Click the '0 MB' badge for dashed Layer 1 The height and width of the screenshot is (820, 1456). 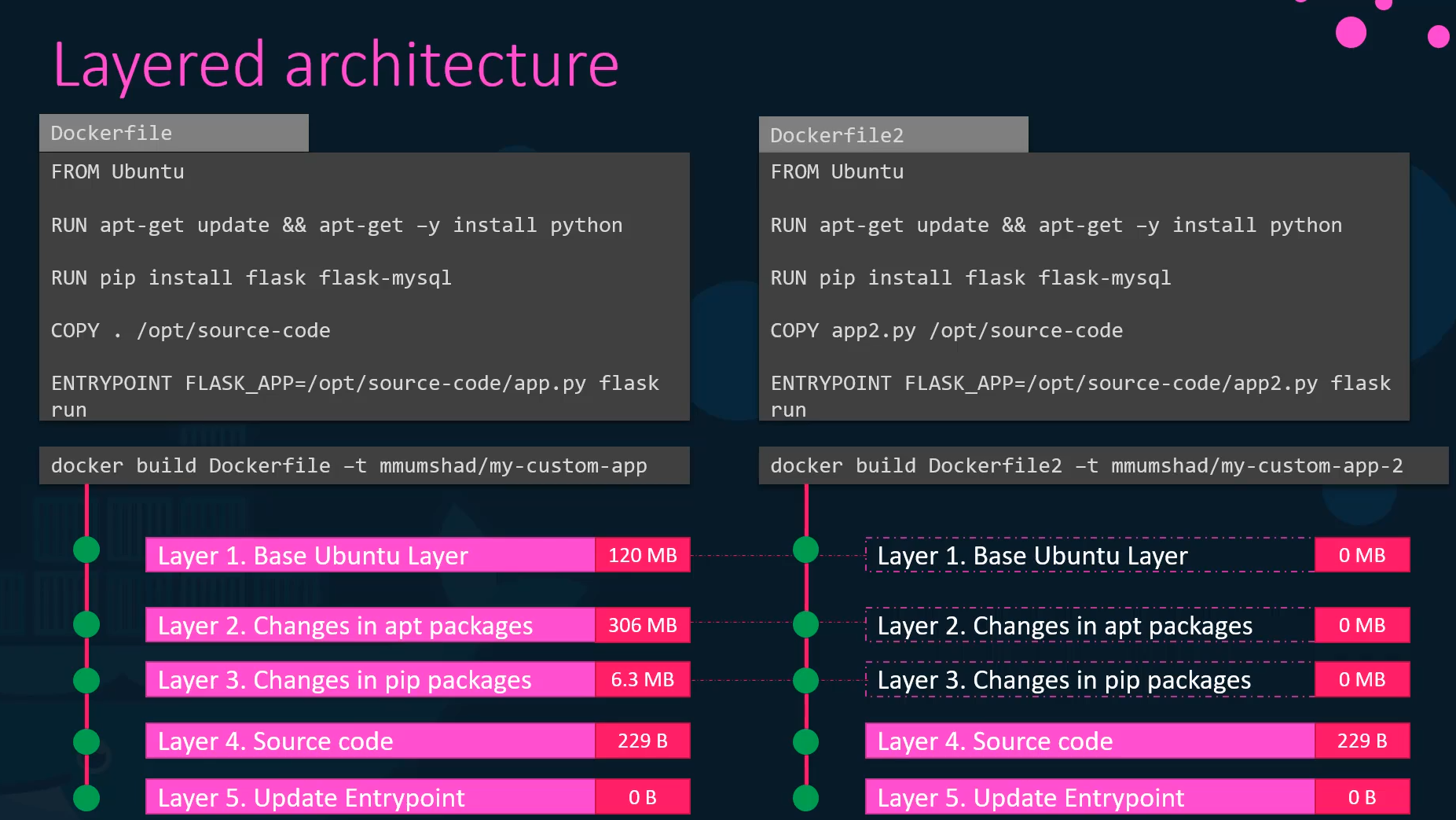1362,555
